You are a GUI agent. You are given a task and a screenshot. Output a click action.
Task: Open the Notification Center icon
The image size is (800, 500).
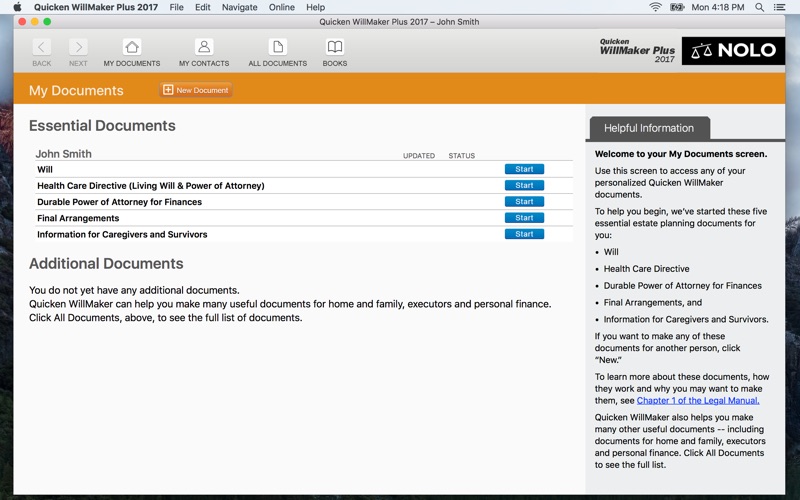(782, 7)
